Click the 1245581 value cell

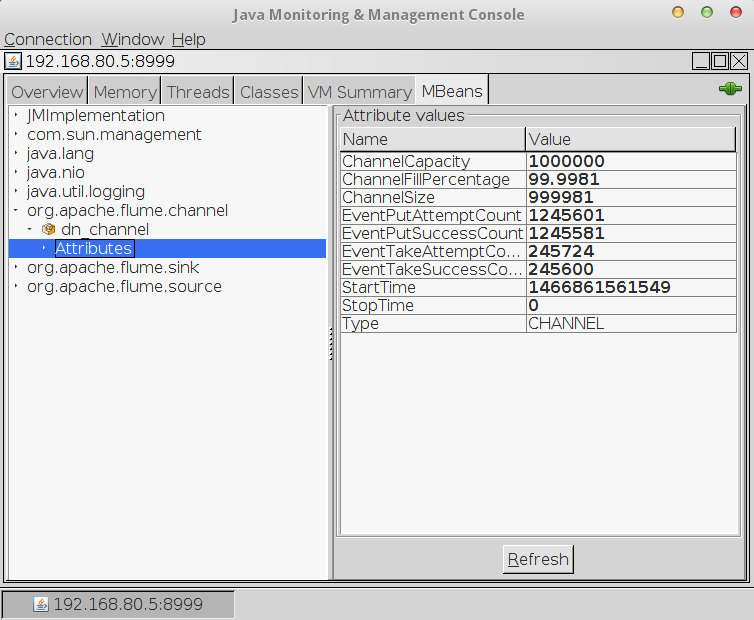point(631,233)
